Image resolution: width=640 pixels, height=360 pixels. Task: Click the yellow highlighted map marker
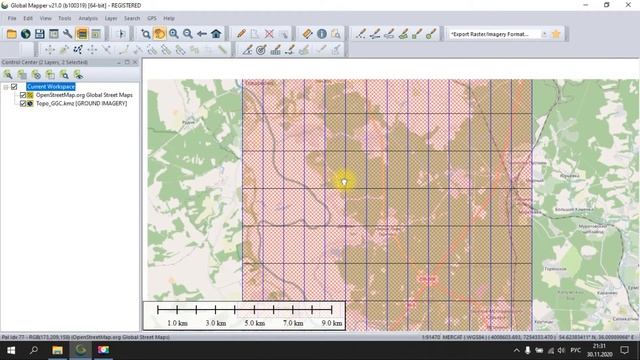tap(344, 181)
